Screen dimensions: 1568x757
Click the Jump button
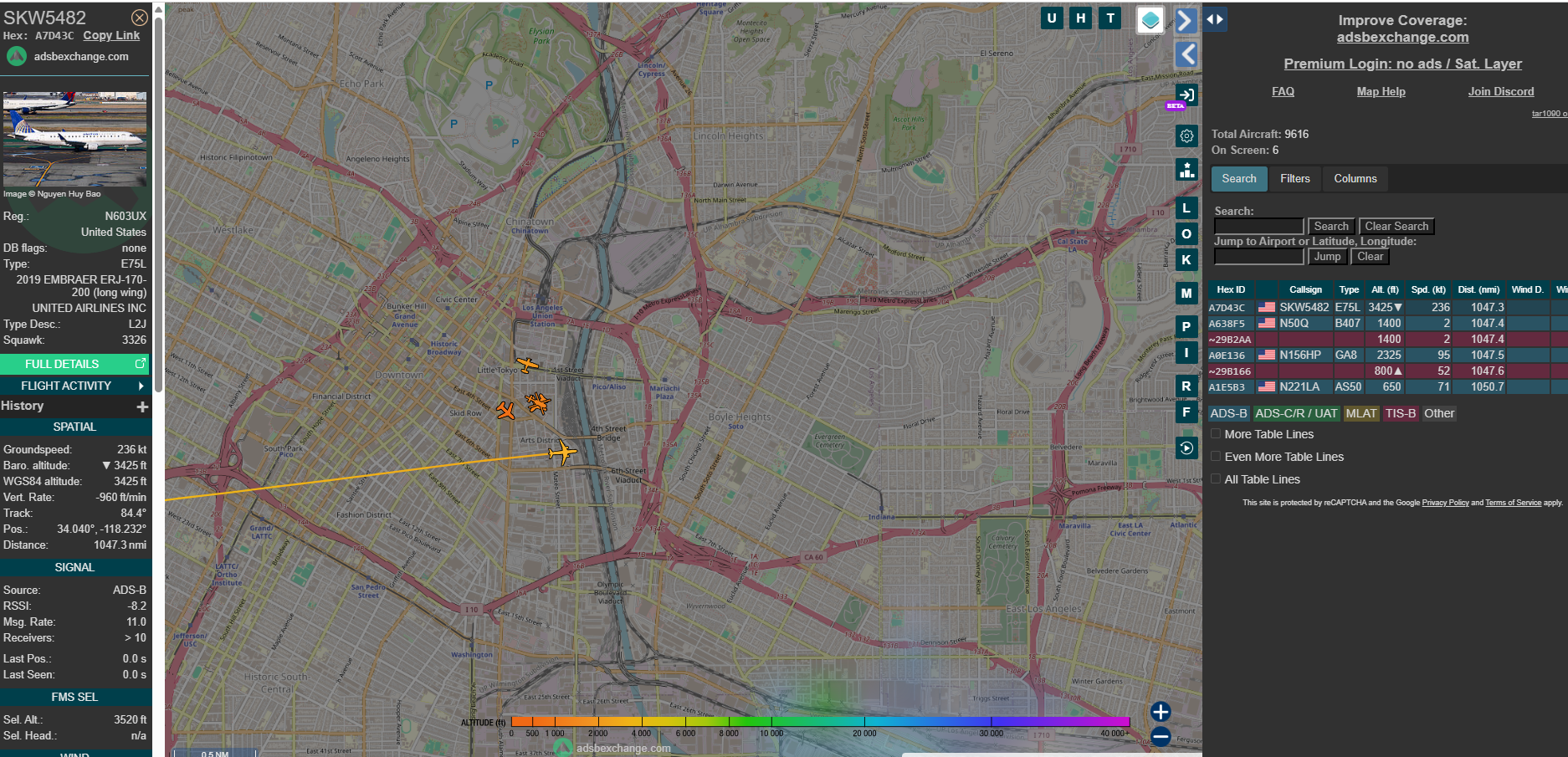1326,256
